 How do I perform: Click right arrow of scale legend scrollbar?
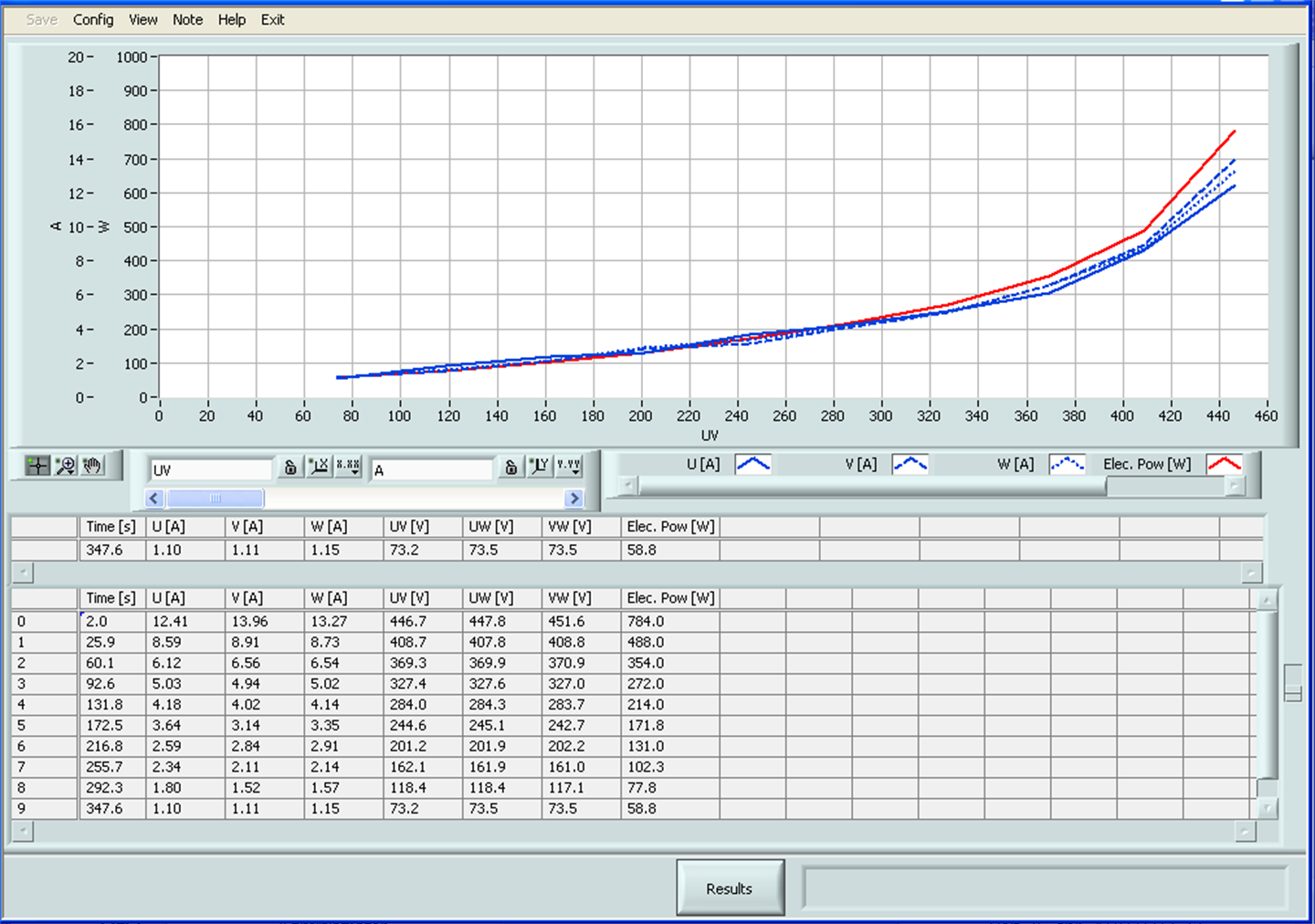[x=574, y=498]
